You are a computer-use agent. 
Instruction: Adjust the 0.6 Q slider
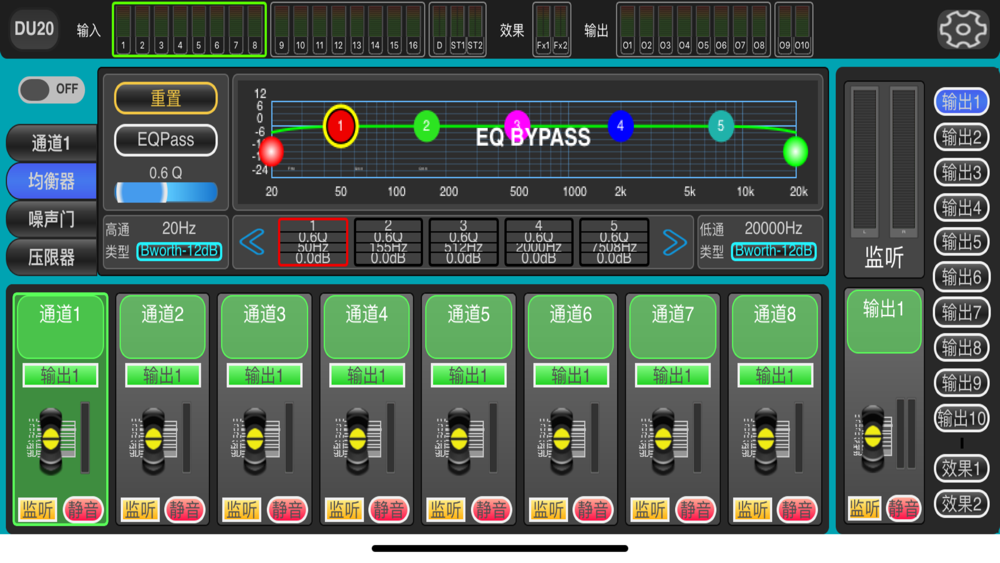pyautogui.click(x=166, y=192)
